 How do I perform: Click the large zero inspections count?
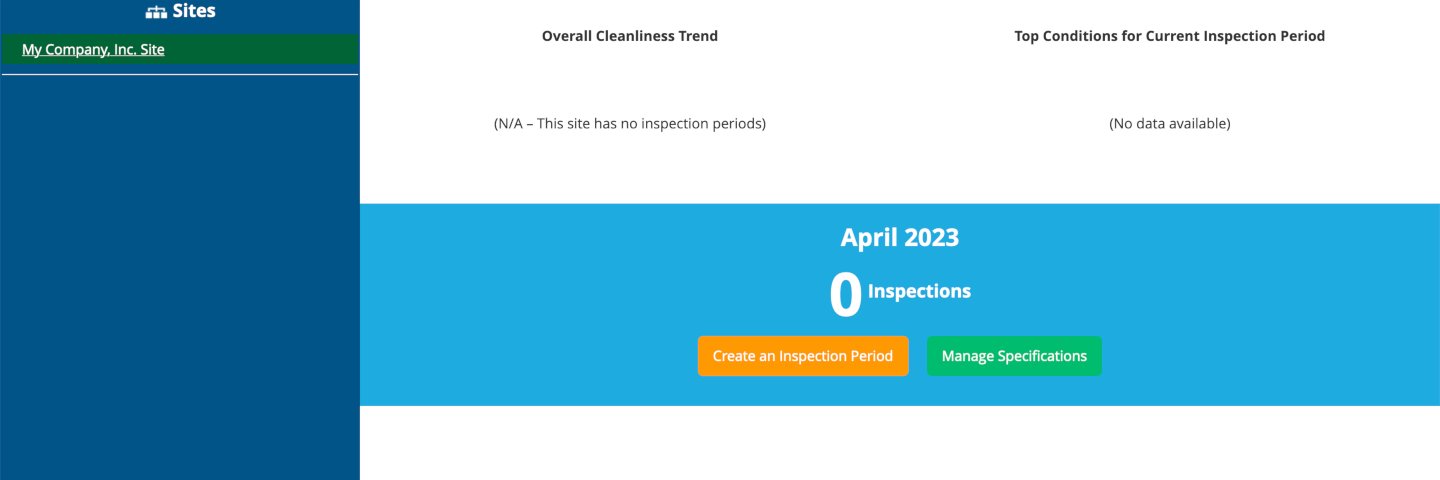click(845, 296)
